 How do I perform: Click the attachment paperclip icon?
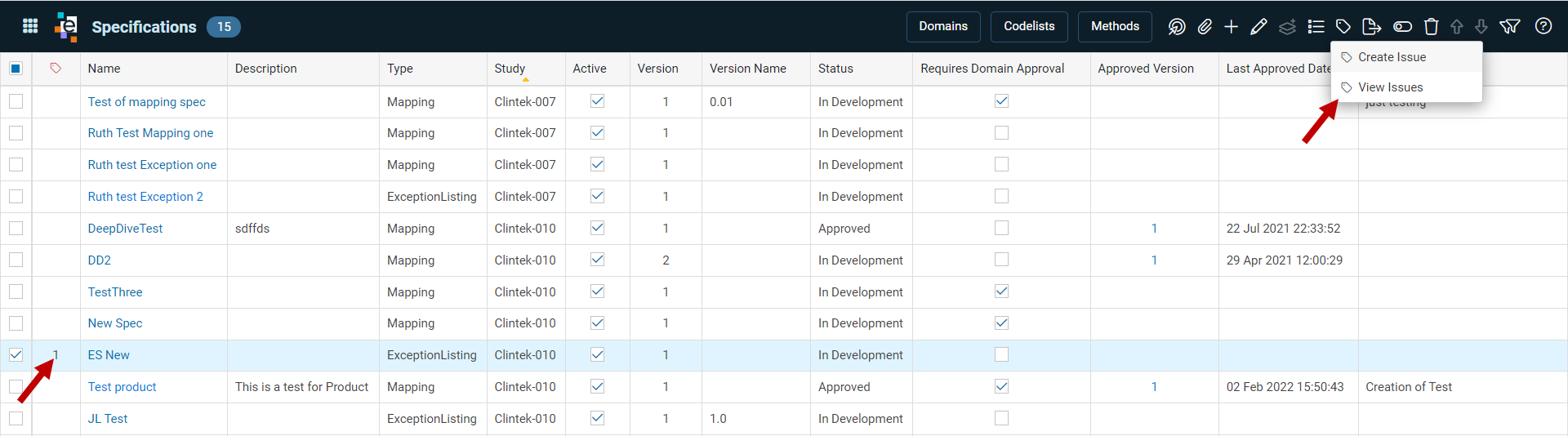(1205, 27)
